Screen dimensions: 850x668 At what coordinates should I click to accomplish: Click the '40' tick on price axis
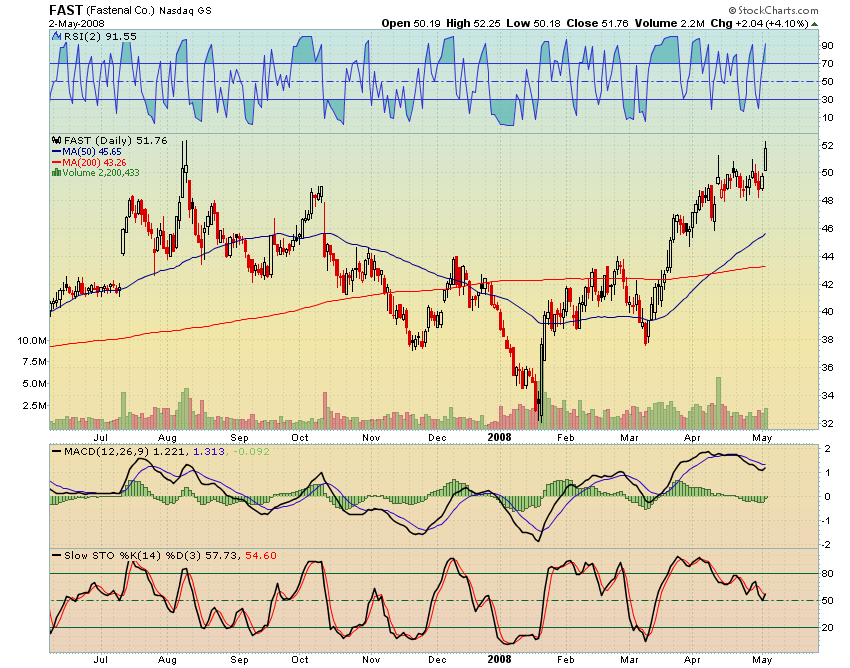pyautogui.click(x=827, y=311)
